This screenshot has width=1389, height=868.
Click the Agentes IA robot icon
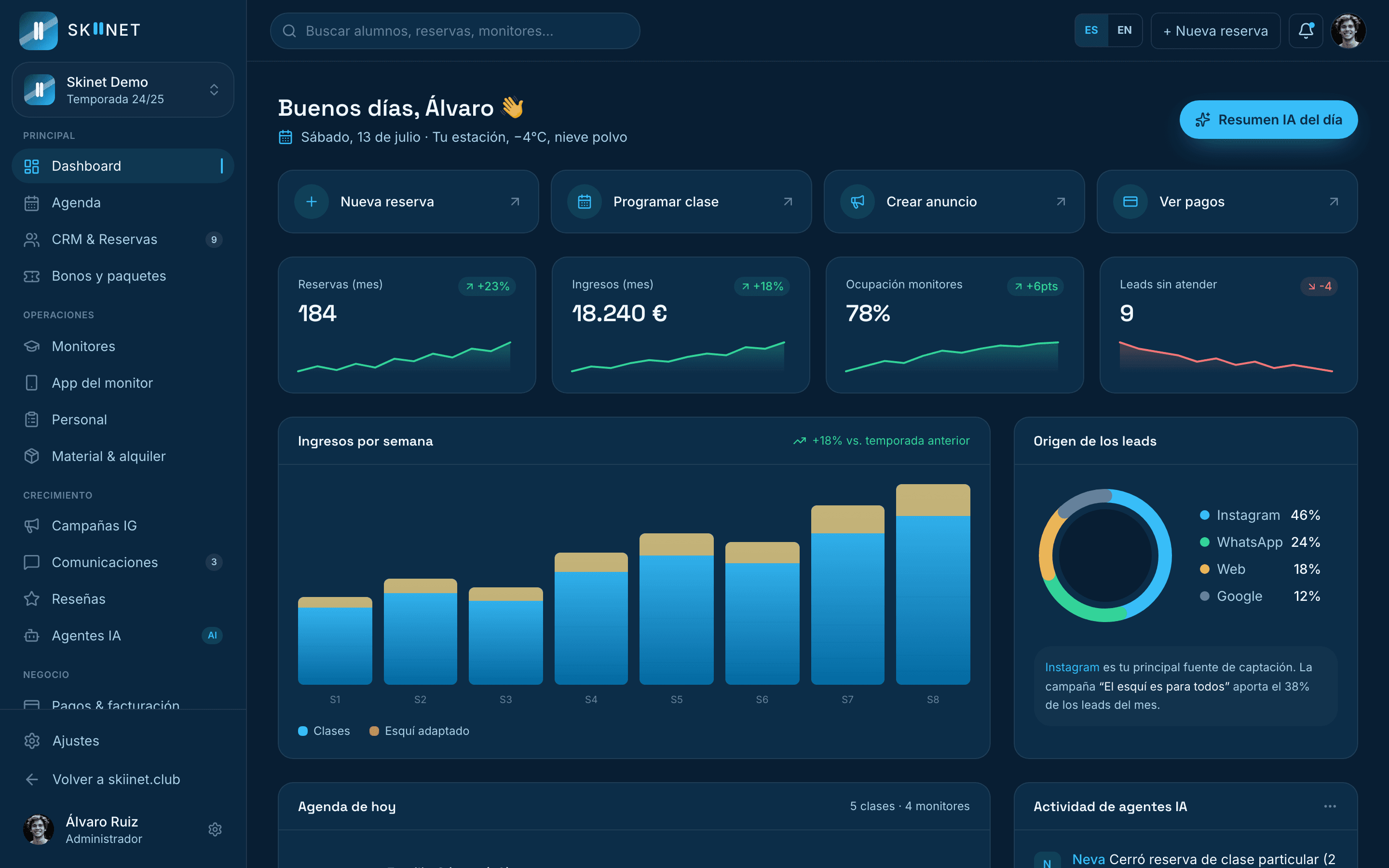tap(31, 636)
